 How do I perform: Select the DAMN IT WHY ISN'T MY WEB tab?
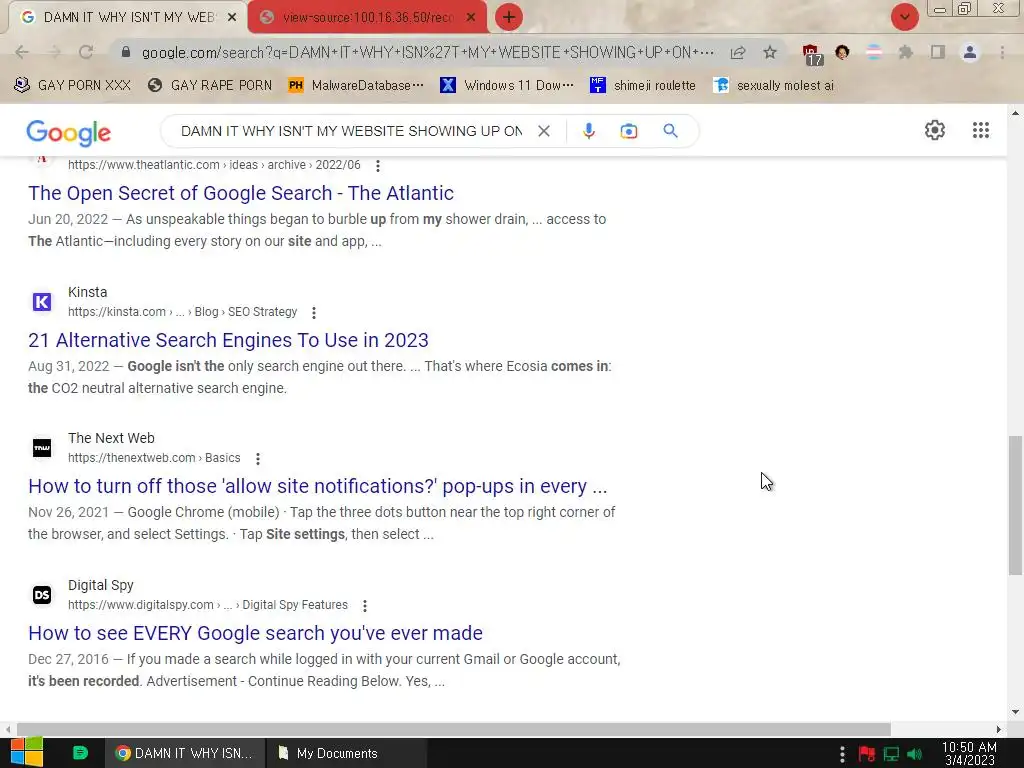127,18
